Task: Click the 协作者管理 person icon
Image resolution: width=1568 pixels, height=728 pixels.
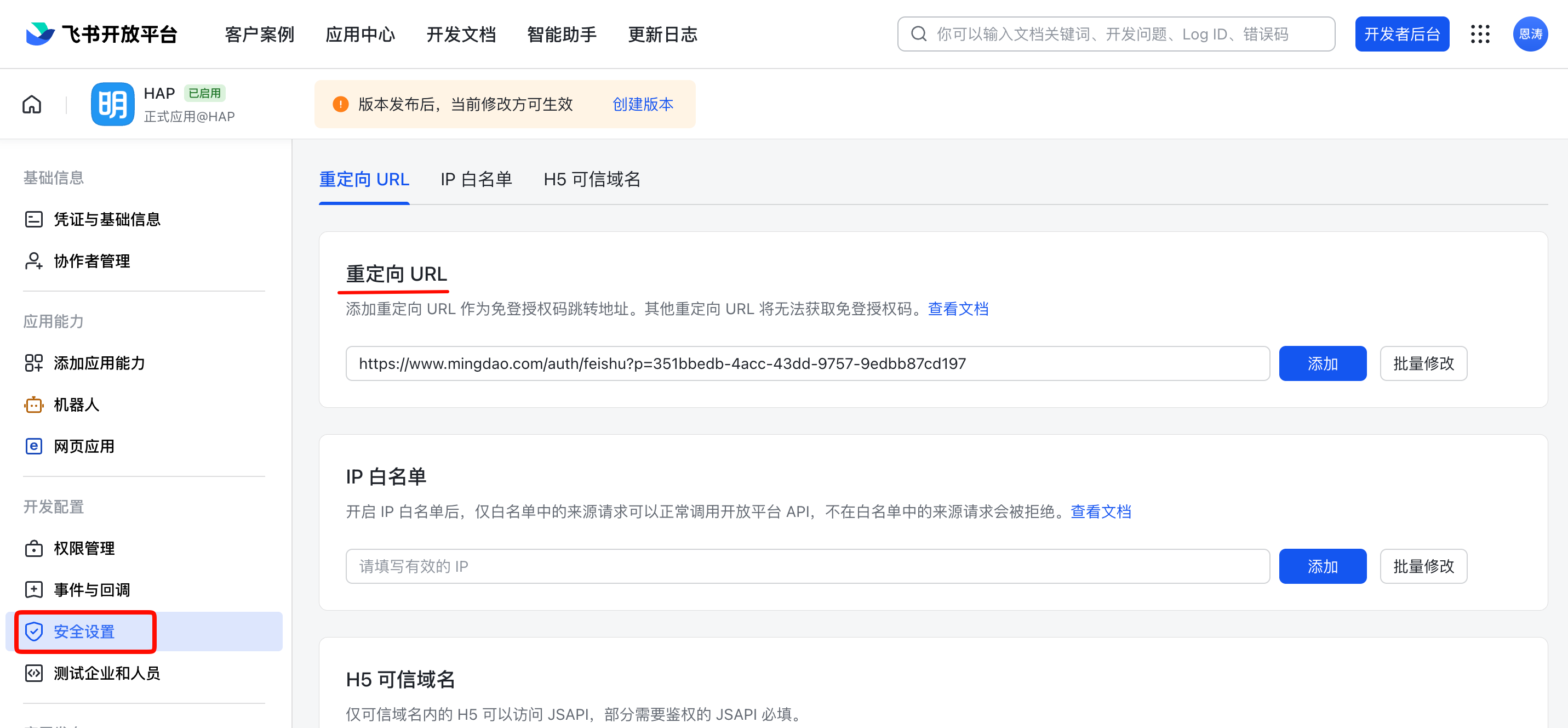Action: (x=33, y=261)
